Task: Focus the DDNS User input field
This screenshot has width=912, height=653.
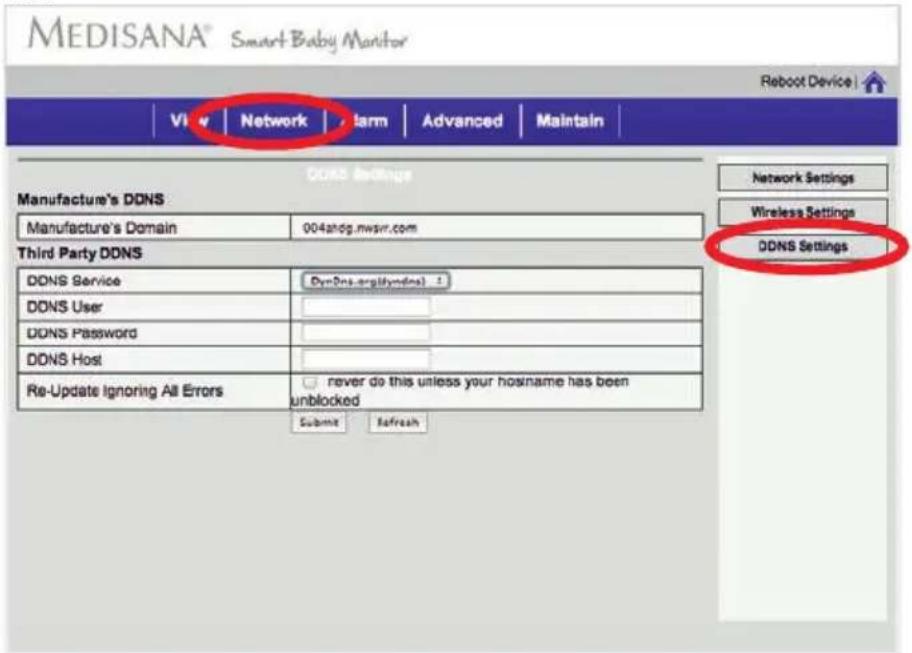Action: [366, 307]
